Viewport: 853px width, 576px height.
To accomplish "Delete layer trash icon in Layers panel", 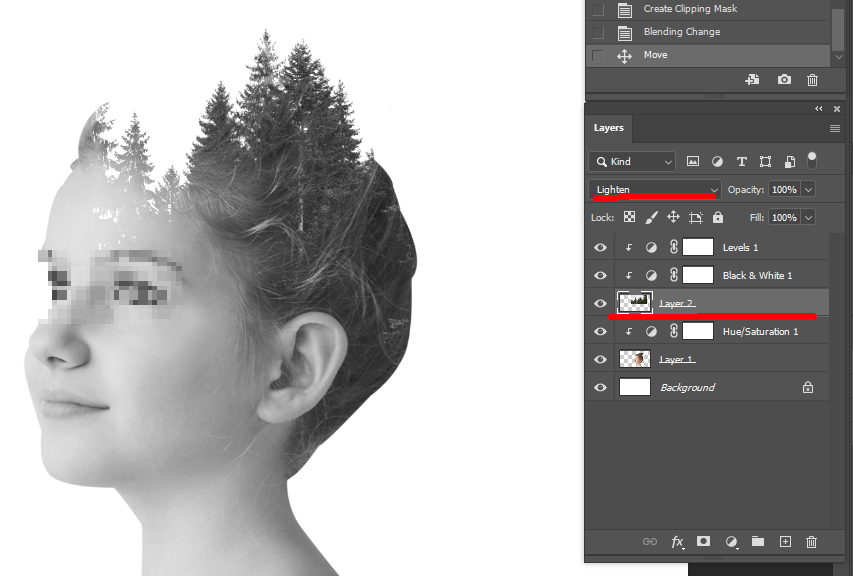I will coord(811,542).
